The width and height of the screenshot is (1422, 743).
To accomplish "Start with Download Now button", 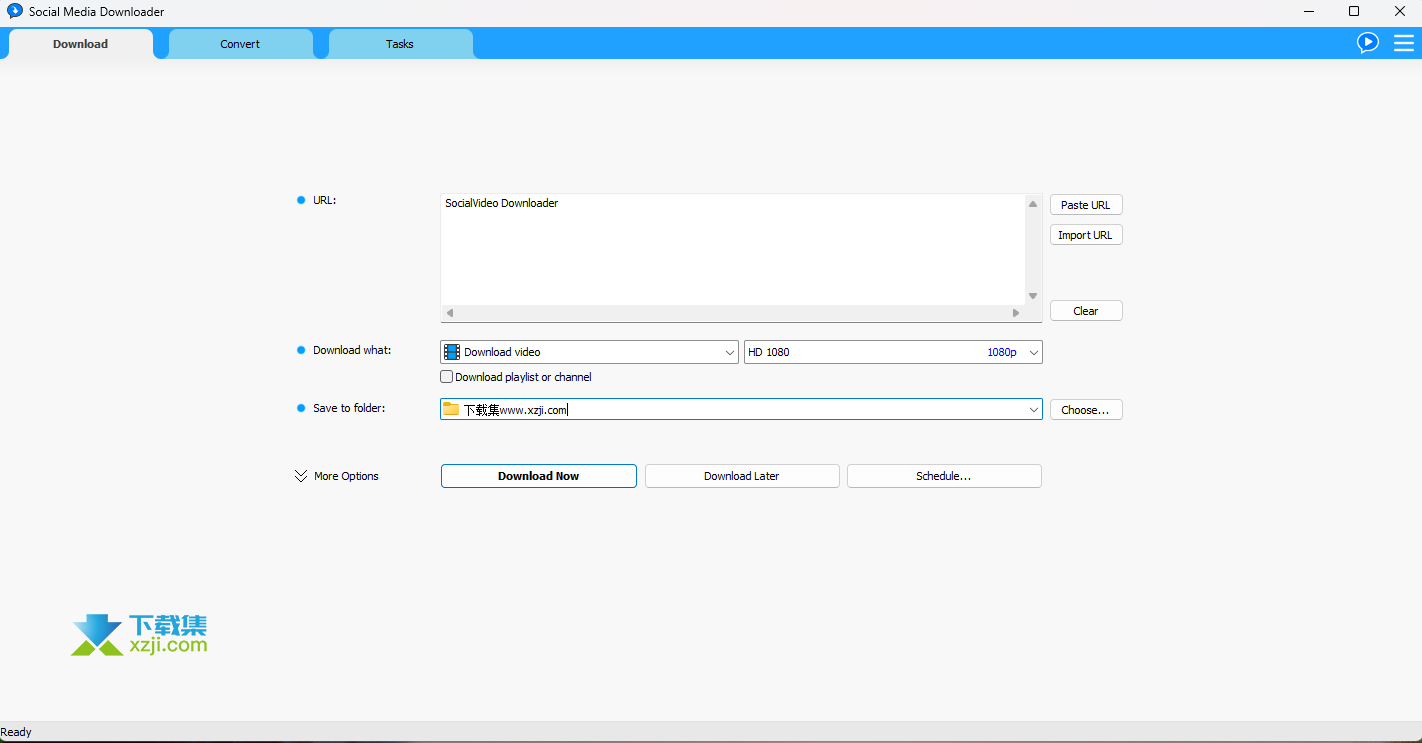I will pos(539,476).
